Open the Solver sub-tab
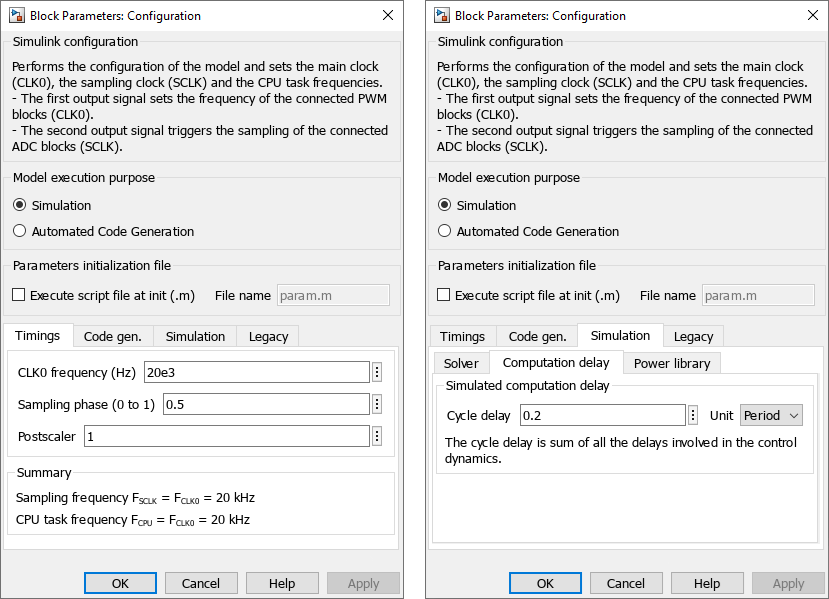Image resolution: width=829 pixels, height=599 pixels. 461,363
